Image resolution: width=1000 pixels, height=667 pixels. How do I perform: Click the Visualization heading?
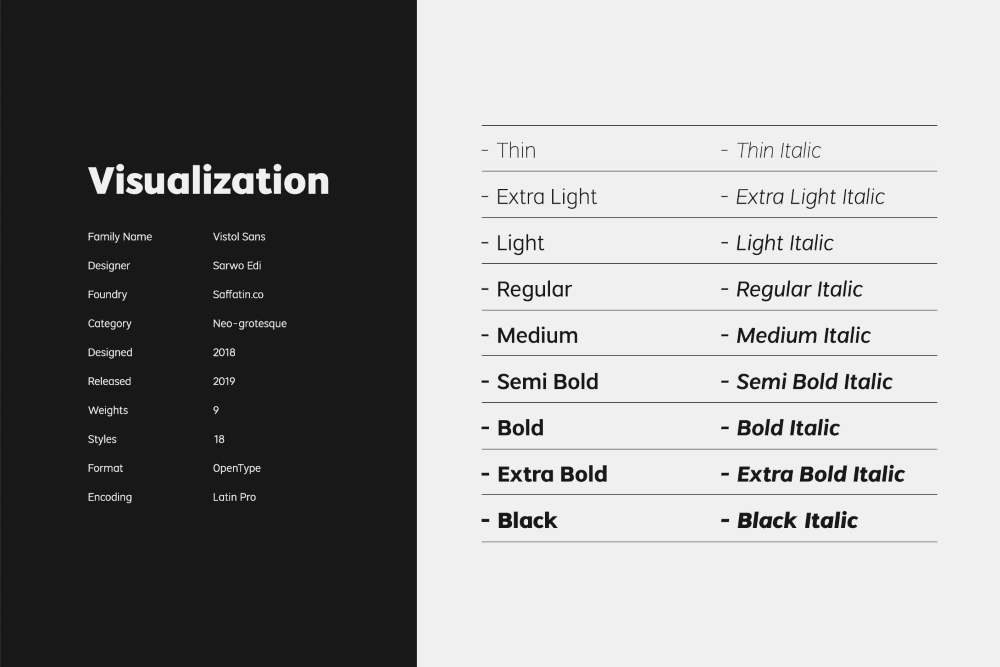pyautogui.click(x=208, y=181)
